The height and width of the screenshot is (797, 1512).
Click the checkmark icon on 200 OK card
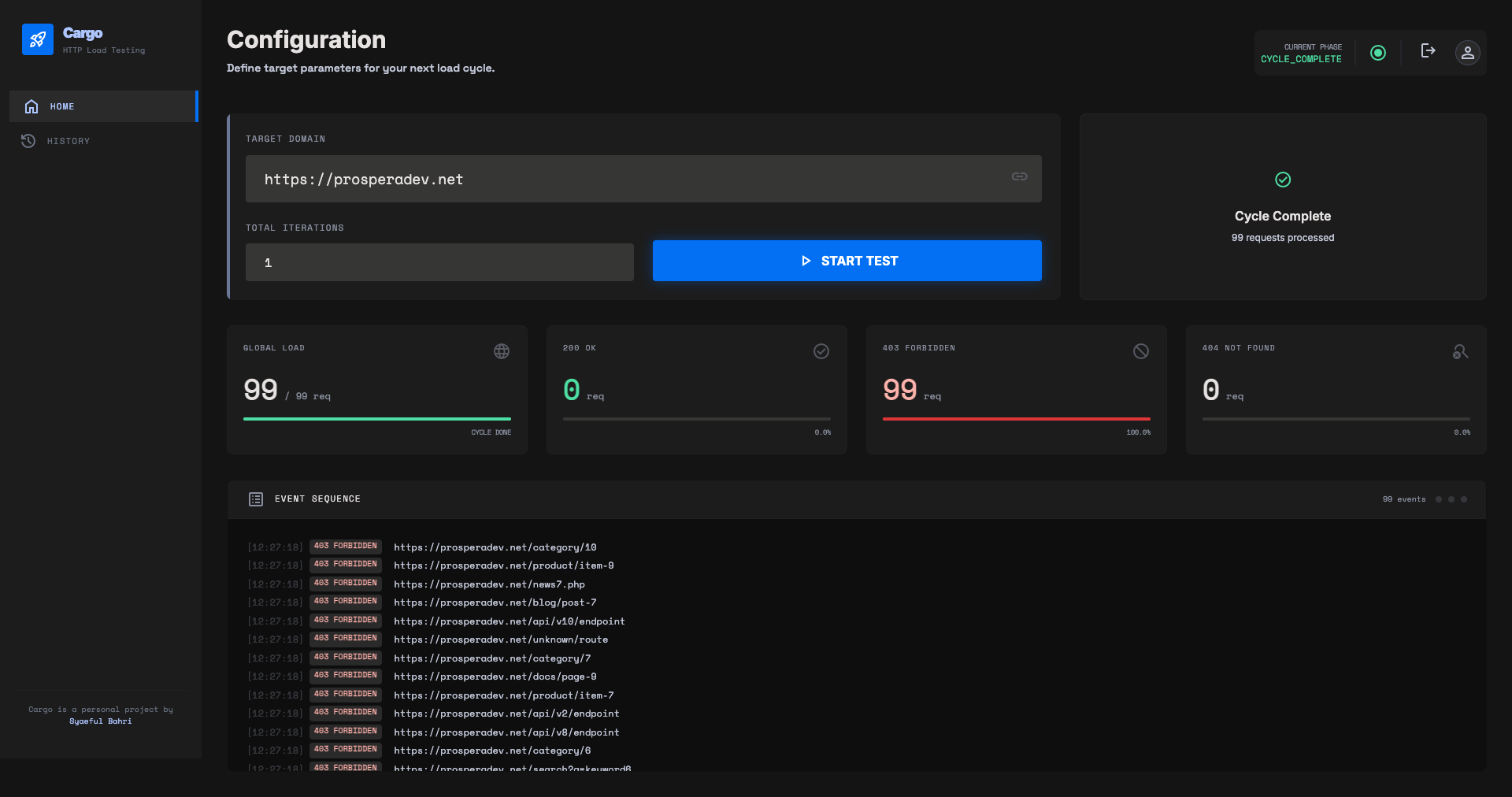821,351
